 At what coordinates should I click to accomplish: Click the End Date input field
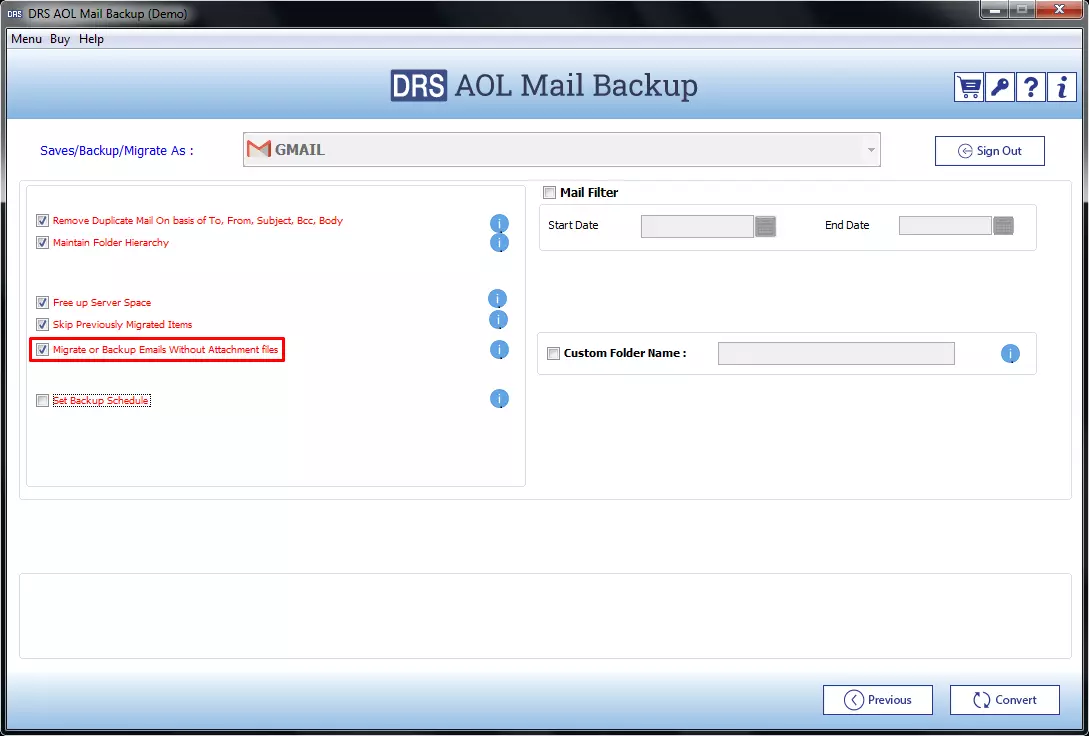click(945, 226)
